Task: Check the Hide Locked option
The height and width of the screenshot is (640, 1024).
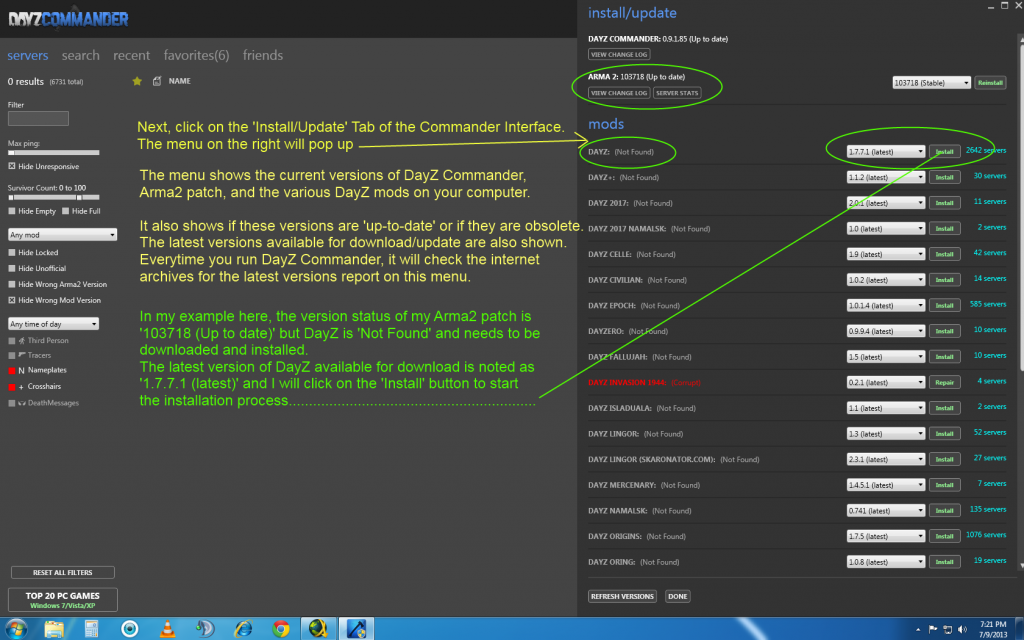Action: [12, 253]
